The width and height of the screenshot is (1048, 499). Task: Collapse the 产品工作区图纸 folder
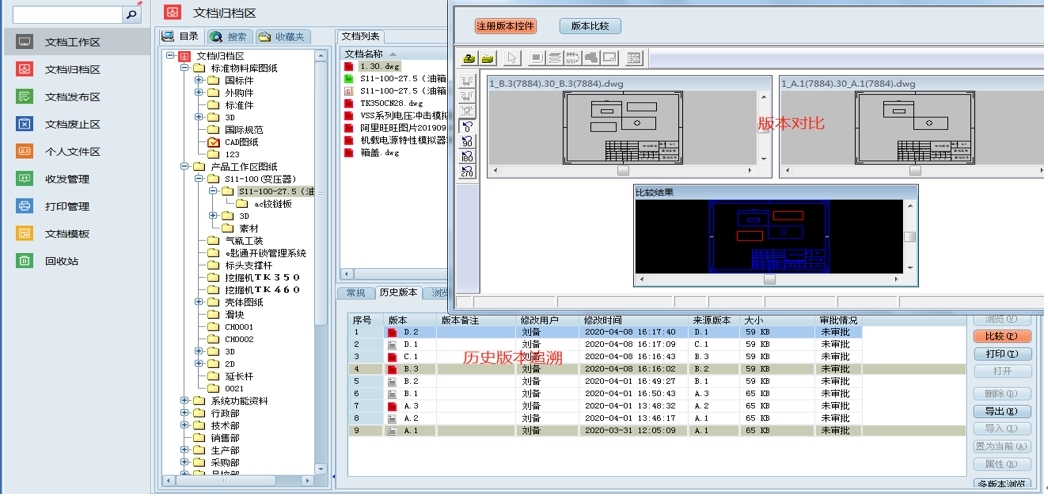tap(184, 166)
